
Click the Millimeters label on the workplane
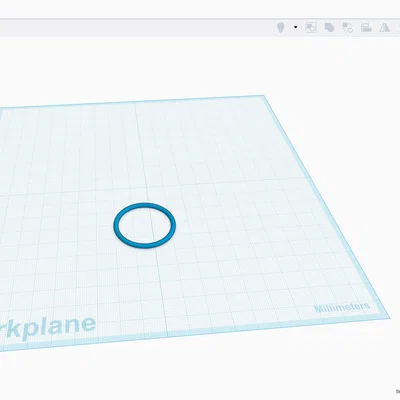pyautogui.click(x=342, y=308)
